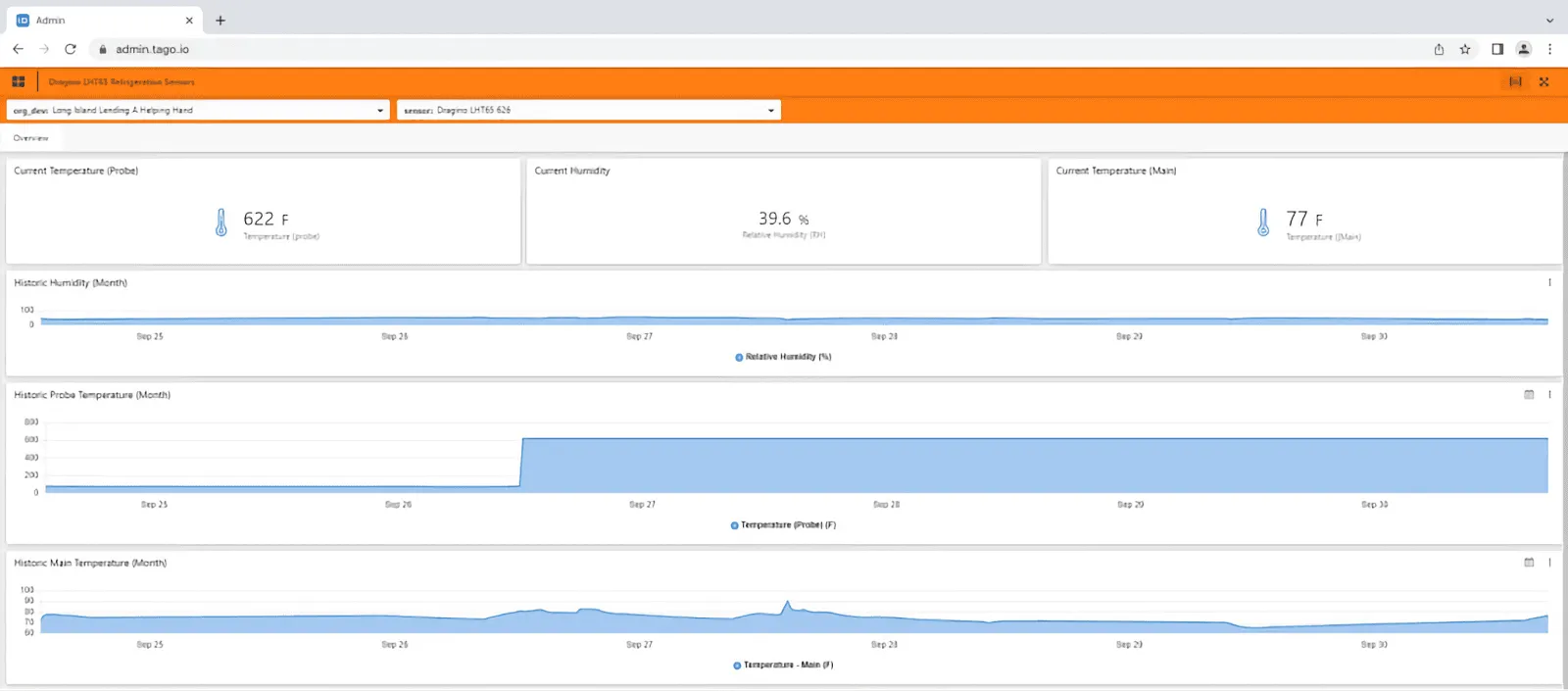Click the blueprint devices icon in orange bar
The image size is (1568, 691).
point(1515,82)
